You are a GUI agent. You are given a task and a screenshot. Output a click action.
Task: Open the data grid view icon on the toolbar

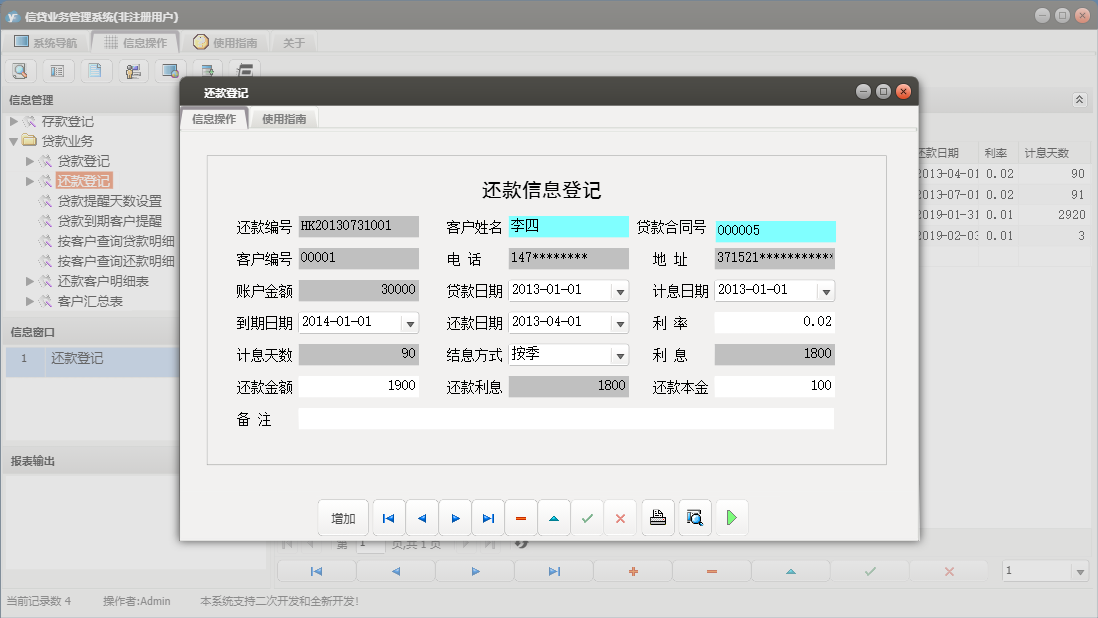(57, 70)
